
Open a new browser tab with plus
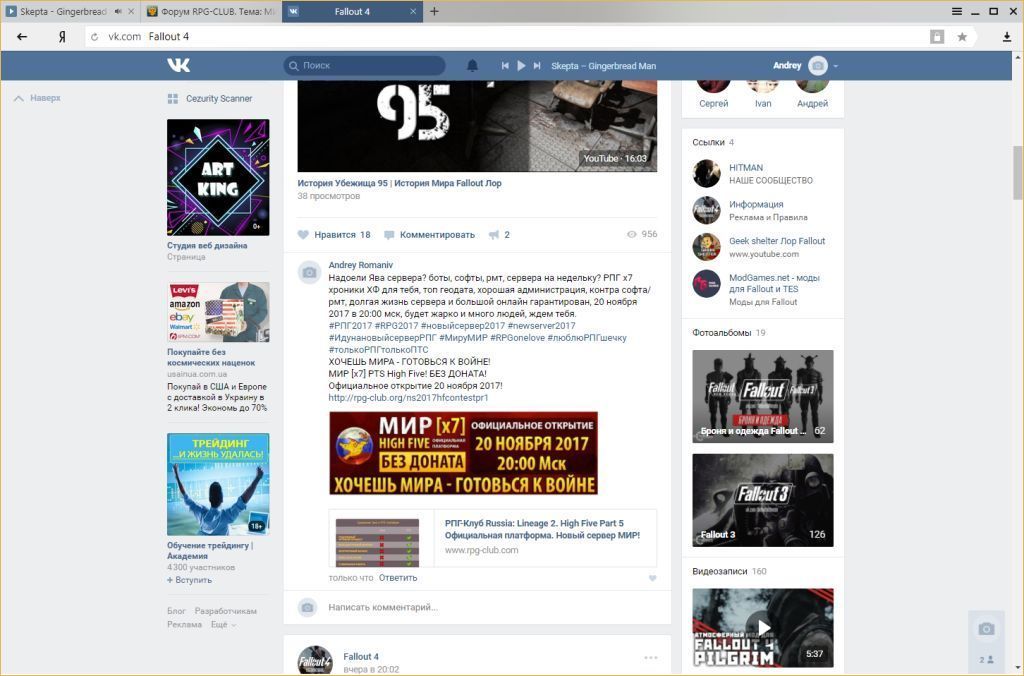coord(434,11)
